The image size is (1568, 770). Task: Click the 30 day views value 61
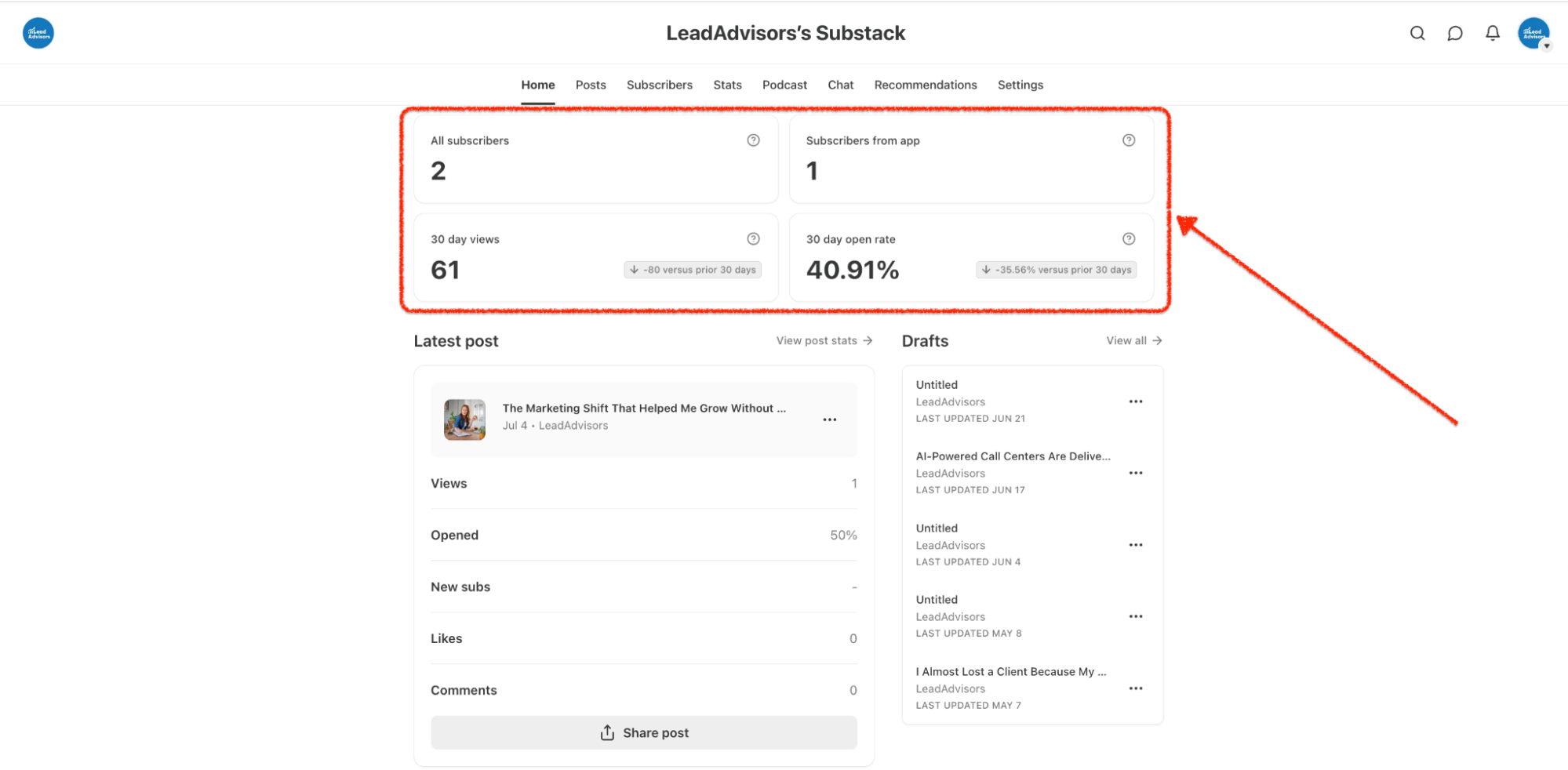tap(445, 270)
